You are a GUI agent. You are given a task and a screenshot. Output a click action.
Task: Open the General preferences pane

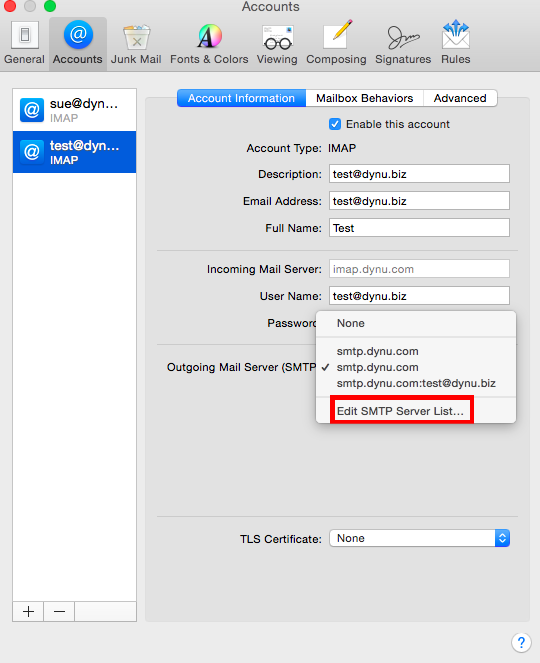click(25, 43)
